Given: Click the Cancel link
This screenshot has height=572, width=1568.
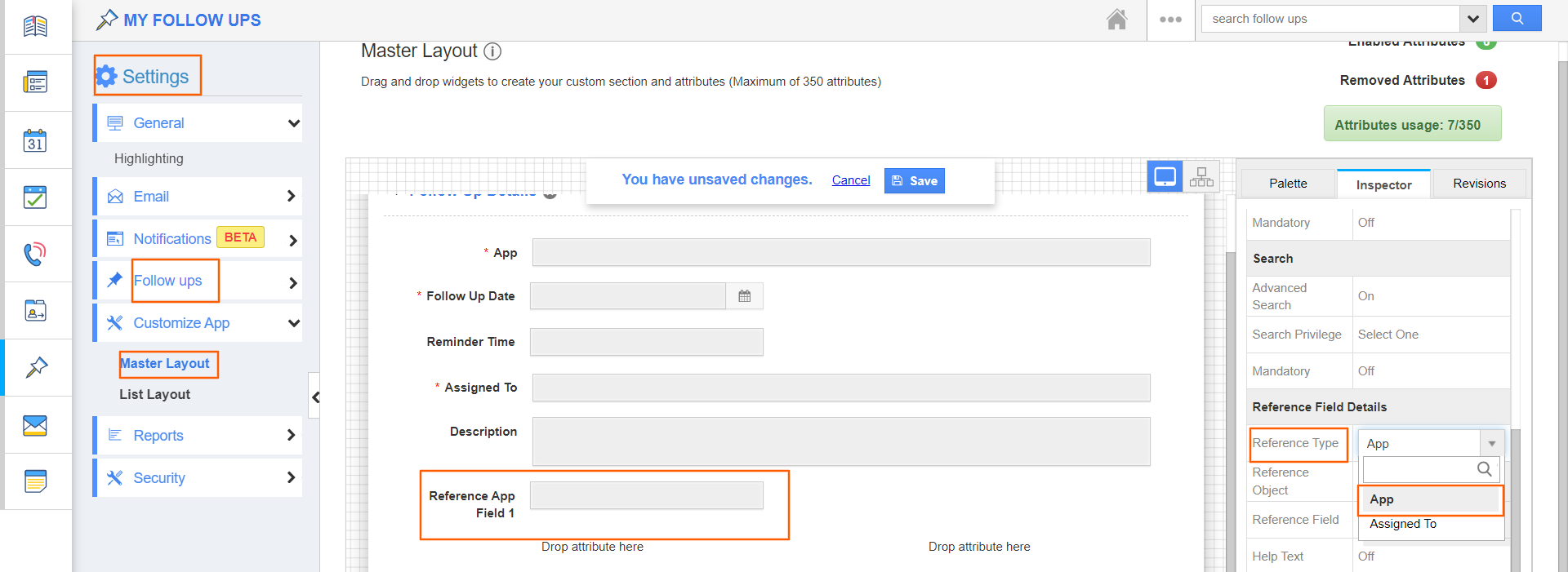Looking at the screenshot, I should click(x=850, y=180).
